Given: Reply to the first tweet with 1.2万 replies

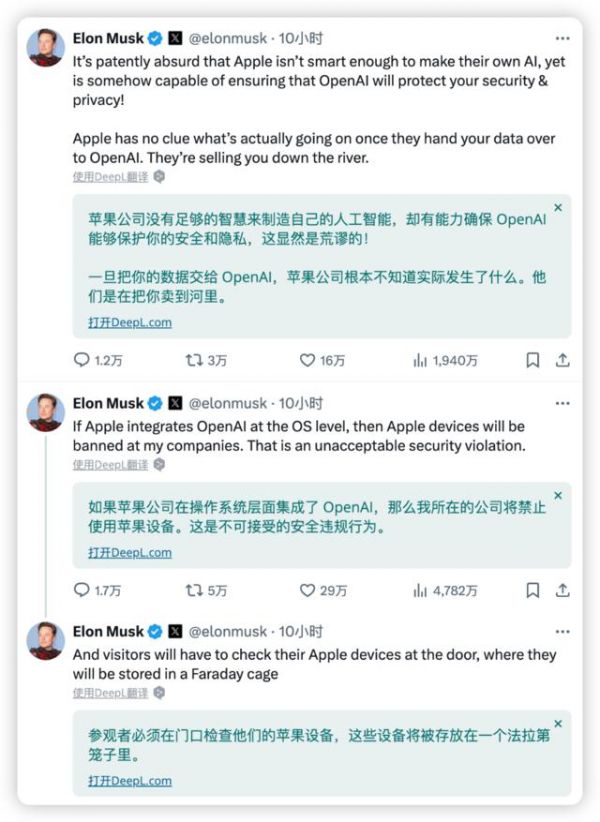Looking at the screenshot, I should [x=83, y=360].
